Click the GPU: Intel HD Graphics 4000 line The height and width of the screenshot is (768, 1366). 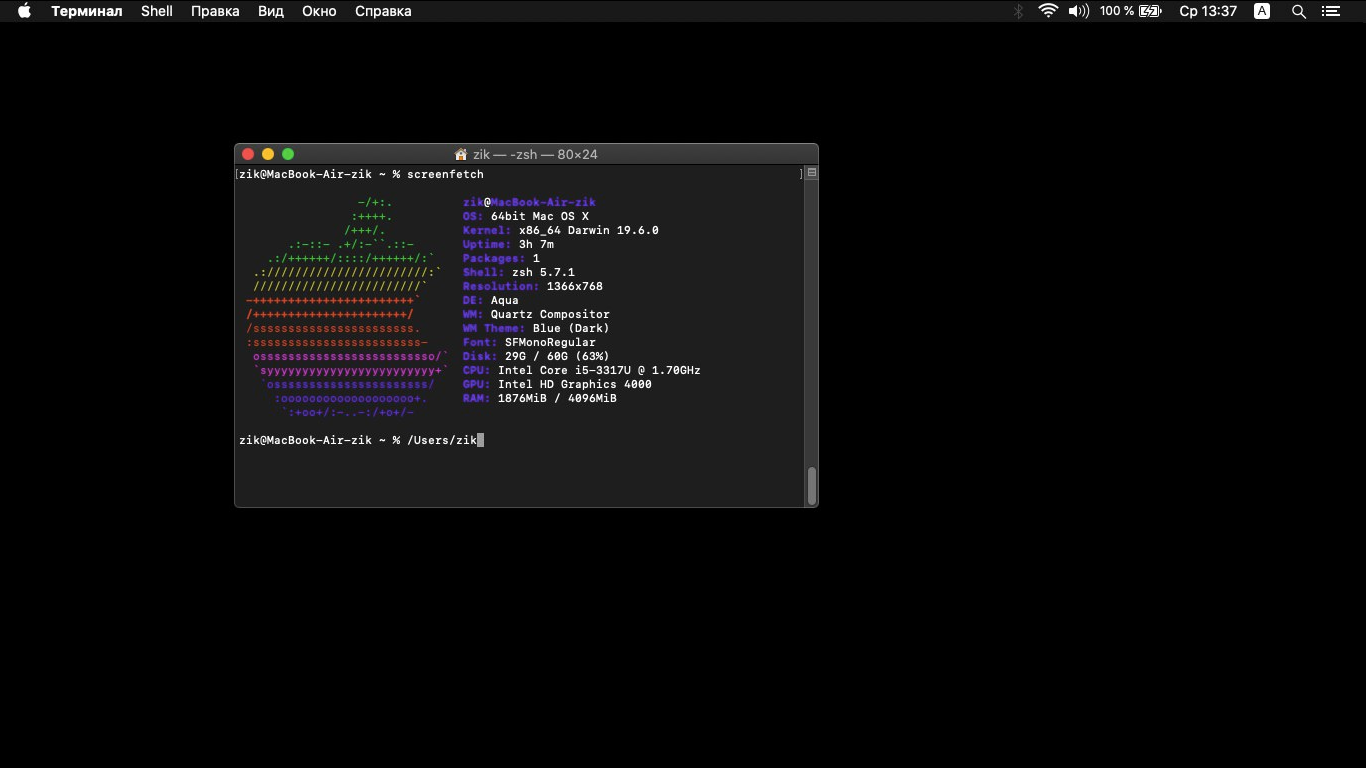click(x=557, y=384)
